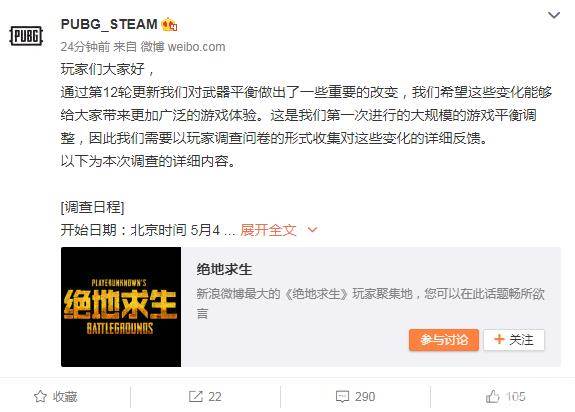Open the PUBG profile avatar
This screenshot has width=575, height=412.
click(26, 36)
